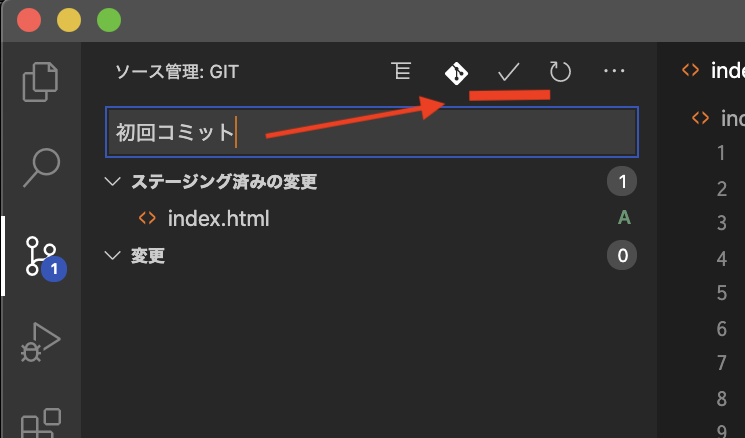Switch to the index.html editor tab

713,71
